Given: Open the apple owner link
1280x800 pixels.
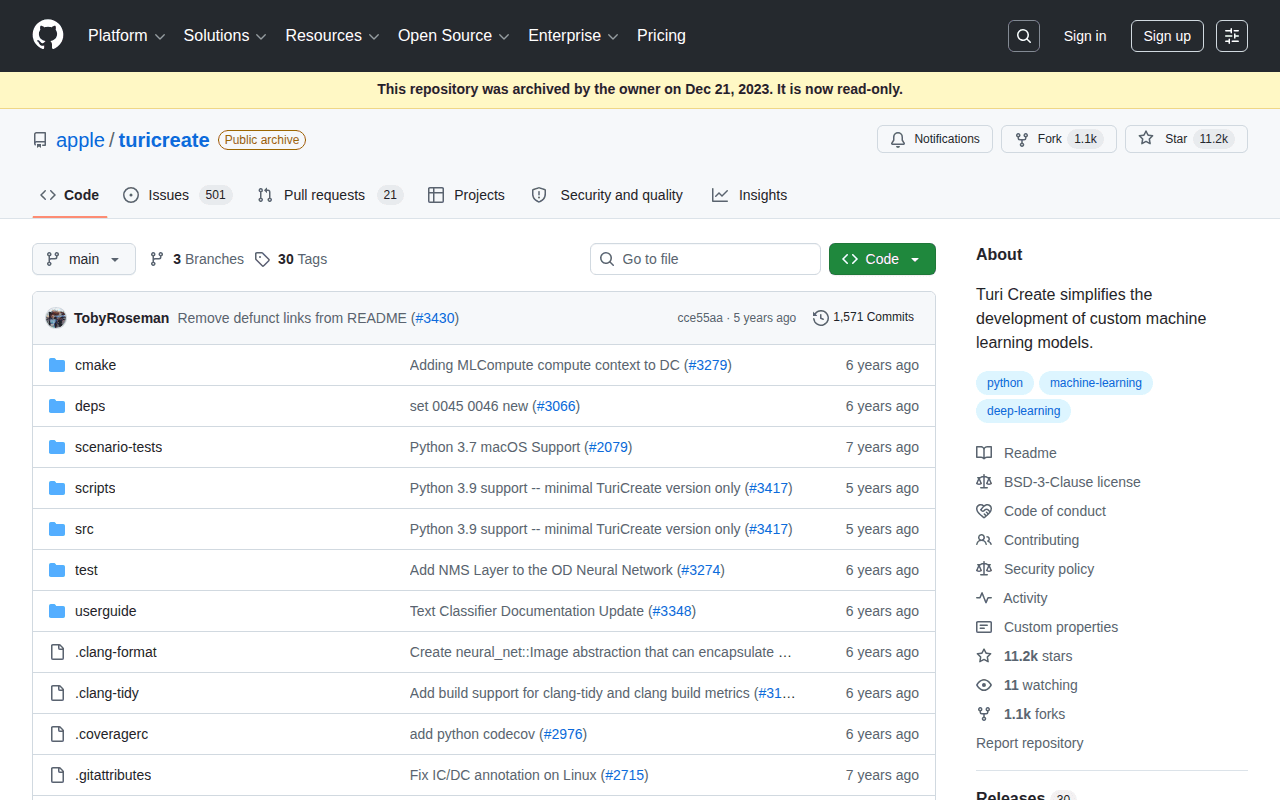Looking at the screenshot, I should tap(81, 140).
